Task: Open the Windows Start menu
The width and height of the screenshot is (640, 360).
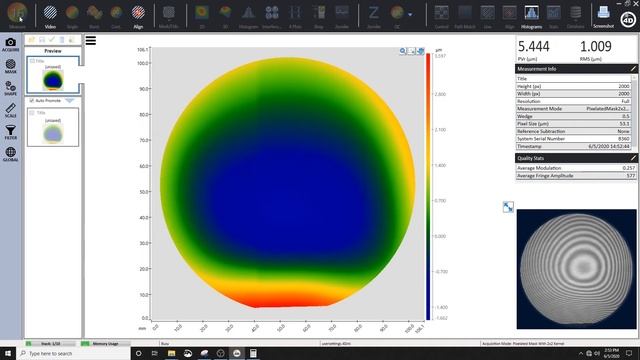Action: [8, 353]
